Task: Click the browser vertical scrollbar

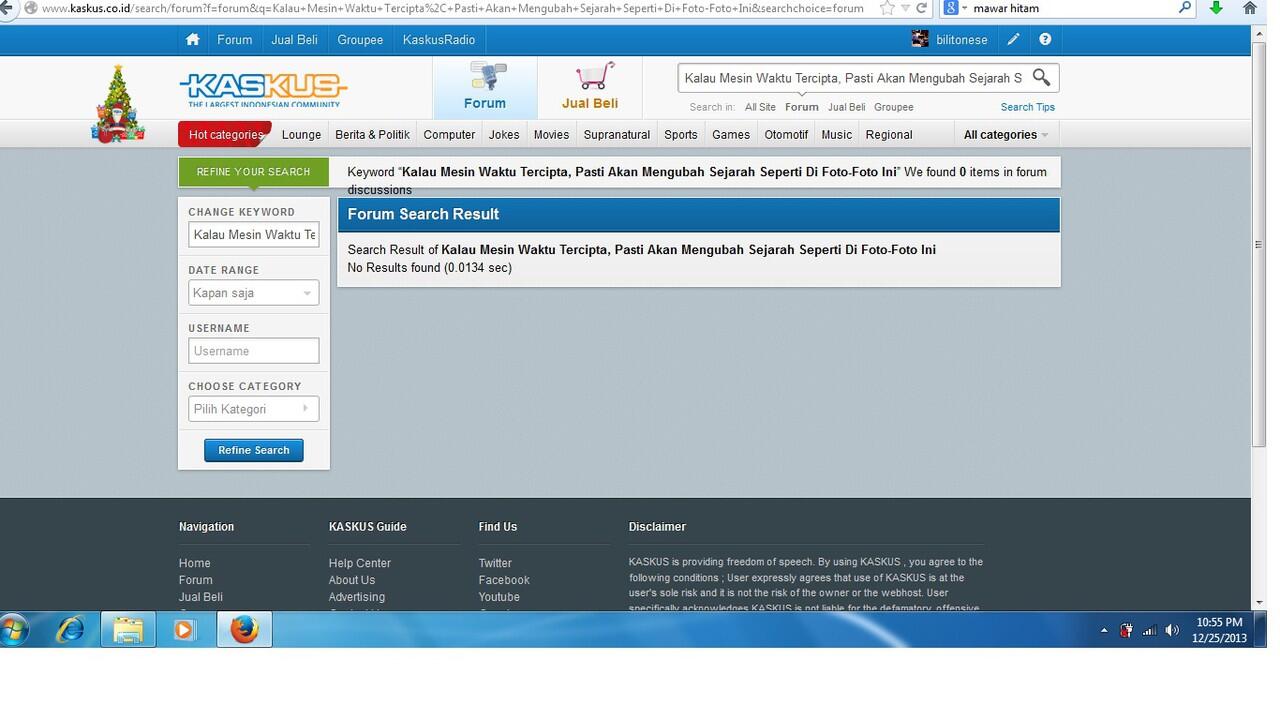Action: pyautogui.click(x=1259, y=243)
